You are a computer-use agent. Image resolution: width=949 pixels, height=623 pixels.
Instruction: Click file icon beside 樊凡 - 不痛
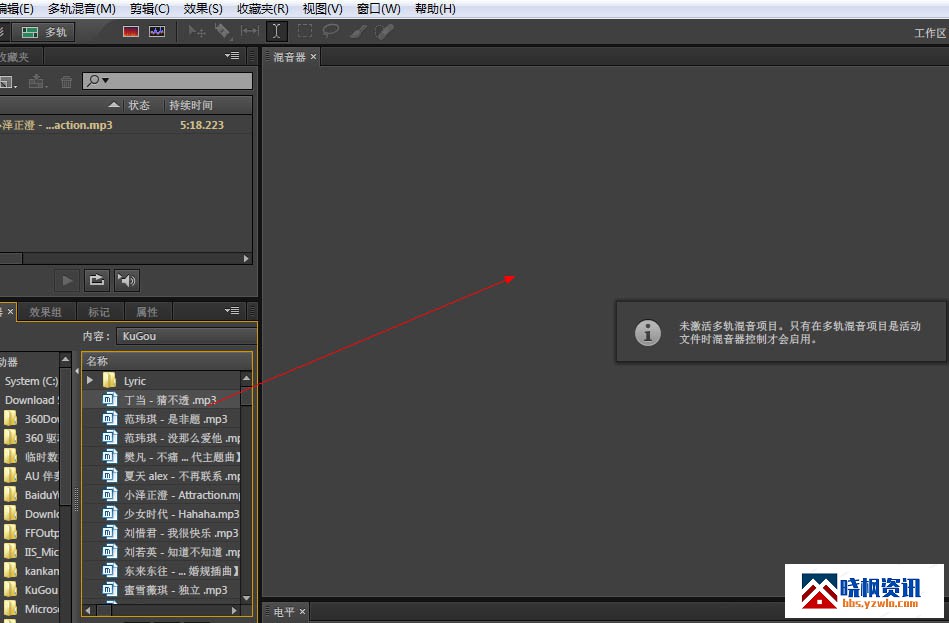point(110,457)
